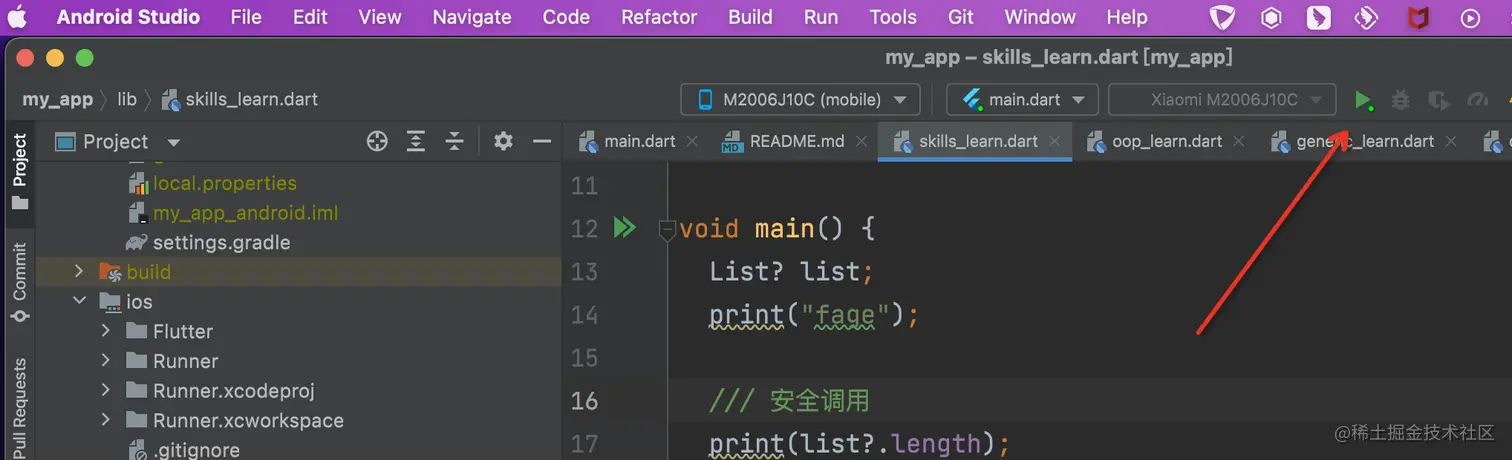Image resolution: width=1512 pixels, height=460 pixels.
Task: Click the Expand All icon in Project panel
Action: coord(416,142)
